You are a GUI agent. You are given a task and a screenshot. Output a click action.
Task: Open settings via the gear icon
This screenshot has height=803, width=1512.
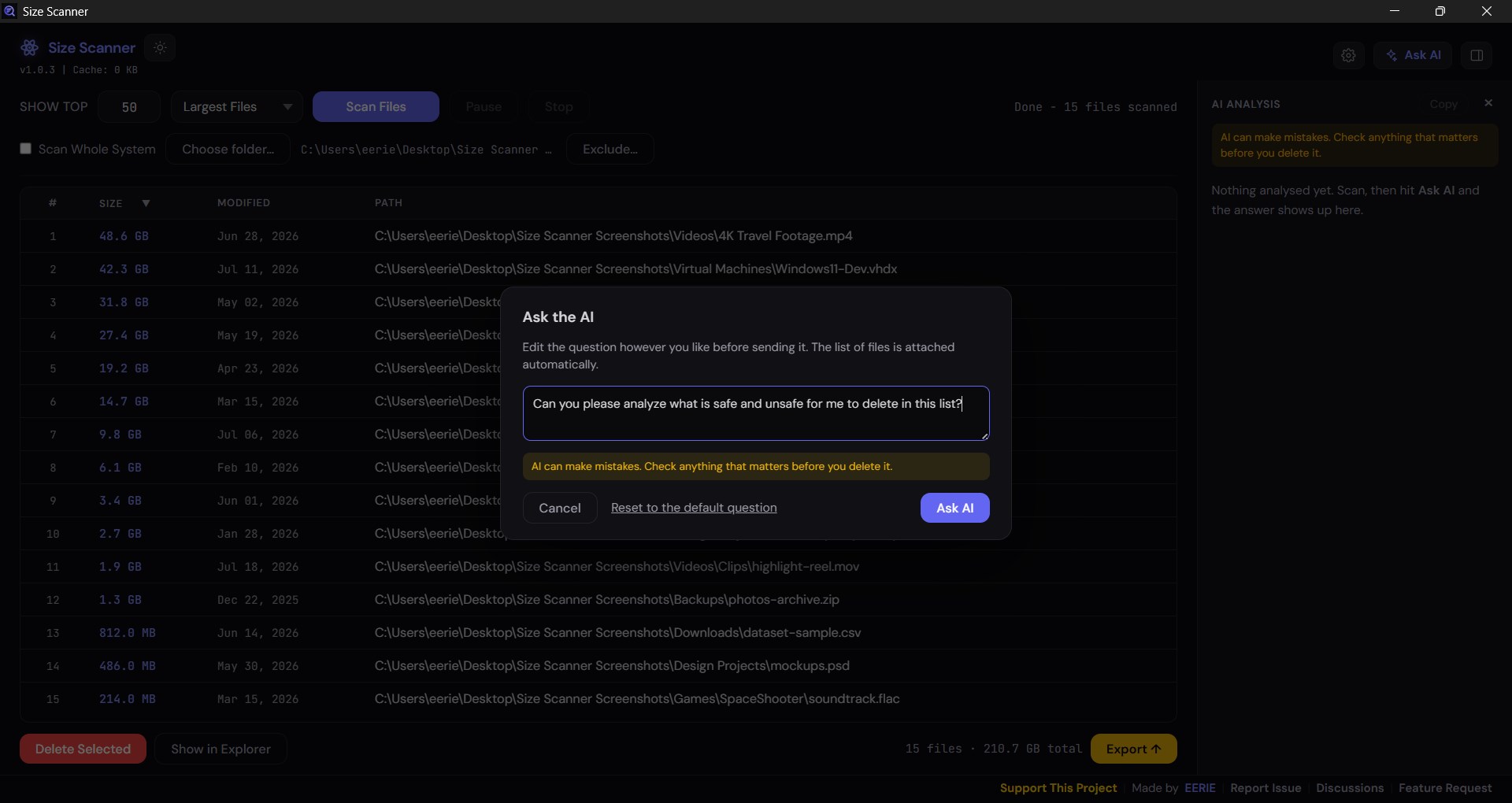click(x=1349, y=55)
